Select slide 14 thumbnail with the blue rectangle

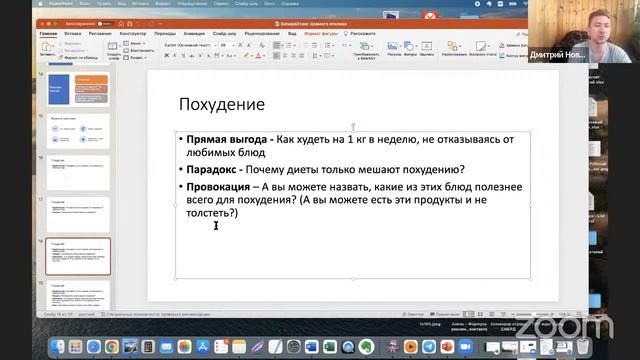(x=78, y=89)
